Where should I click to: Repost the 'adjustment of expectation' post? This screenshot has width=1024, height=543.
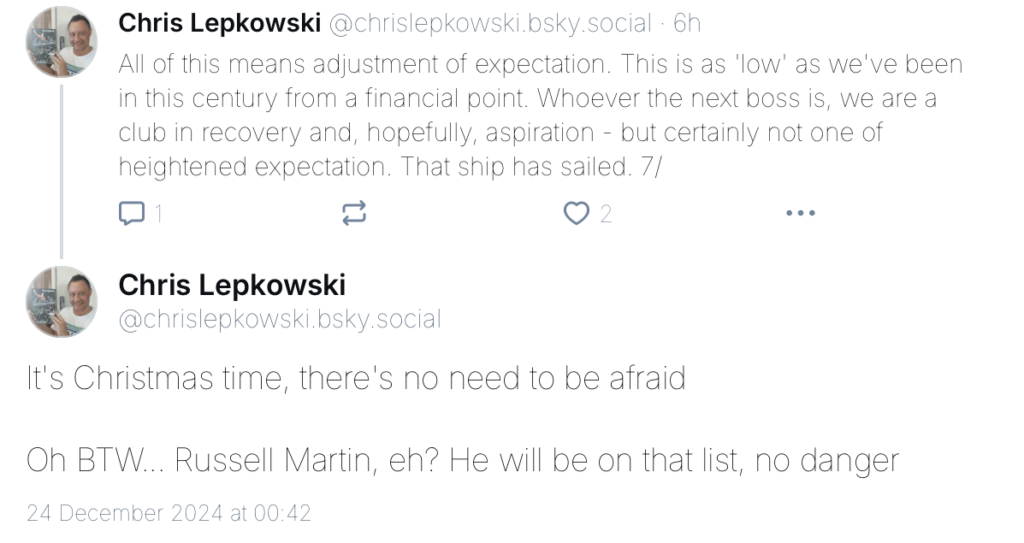point(354,213)
